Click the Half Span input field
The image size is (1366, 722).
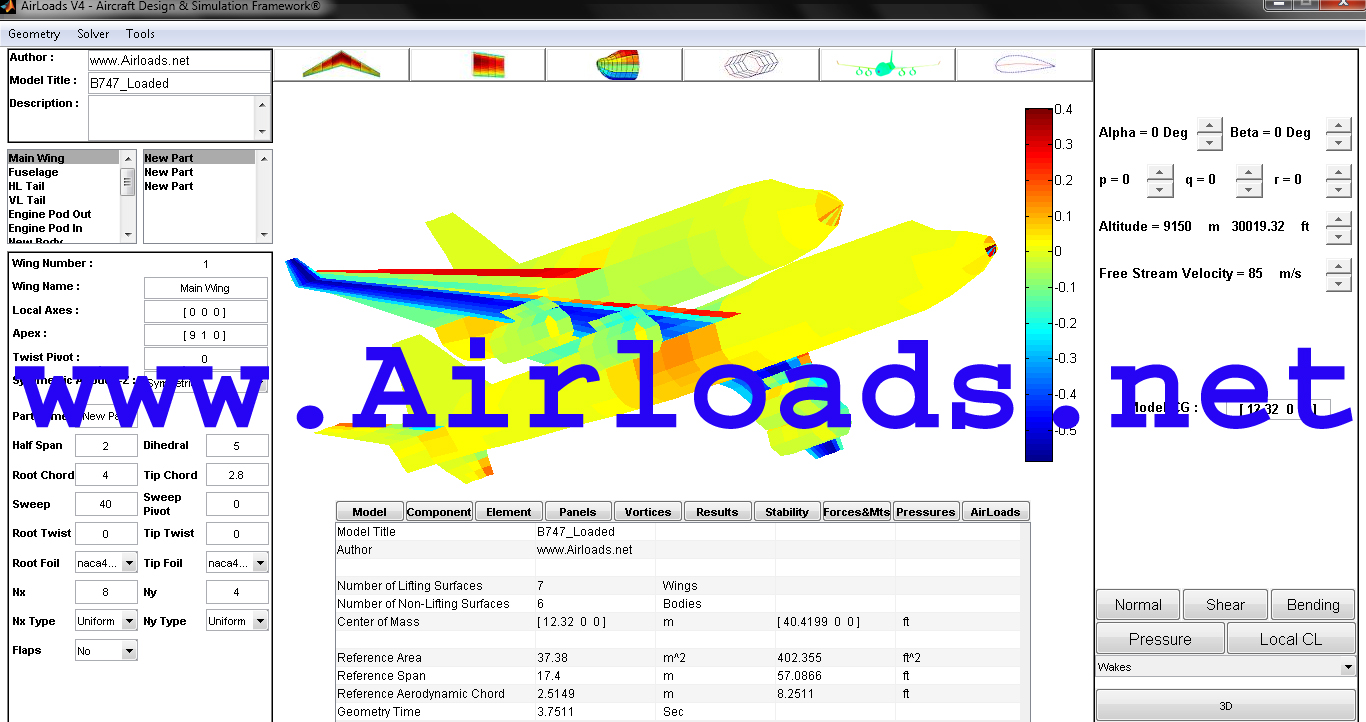[105, 446]
